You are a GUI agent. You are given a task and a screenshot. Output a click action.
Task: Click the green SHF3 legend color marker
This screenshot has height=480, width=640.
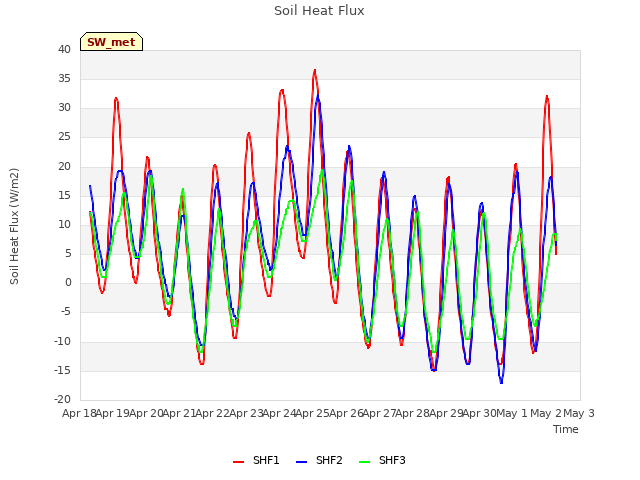coord(364,462)
